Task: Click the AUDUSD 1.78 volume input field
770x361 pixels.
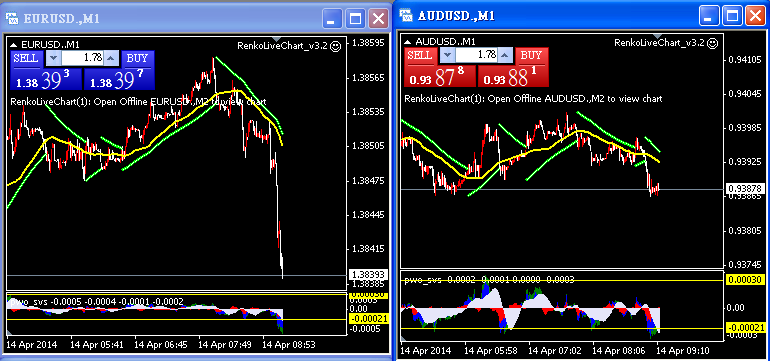Action: point(476,55)
